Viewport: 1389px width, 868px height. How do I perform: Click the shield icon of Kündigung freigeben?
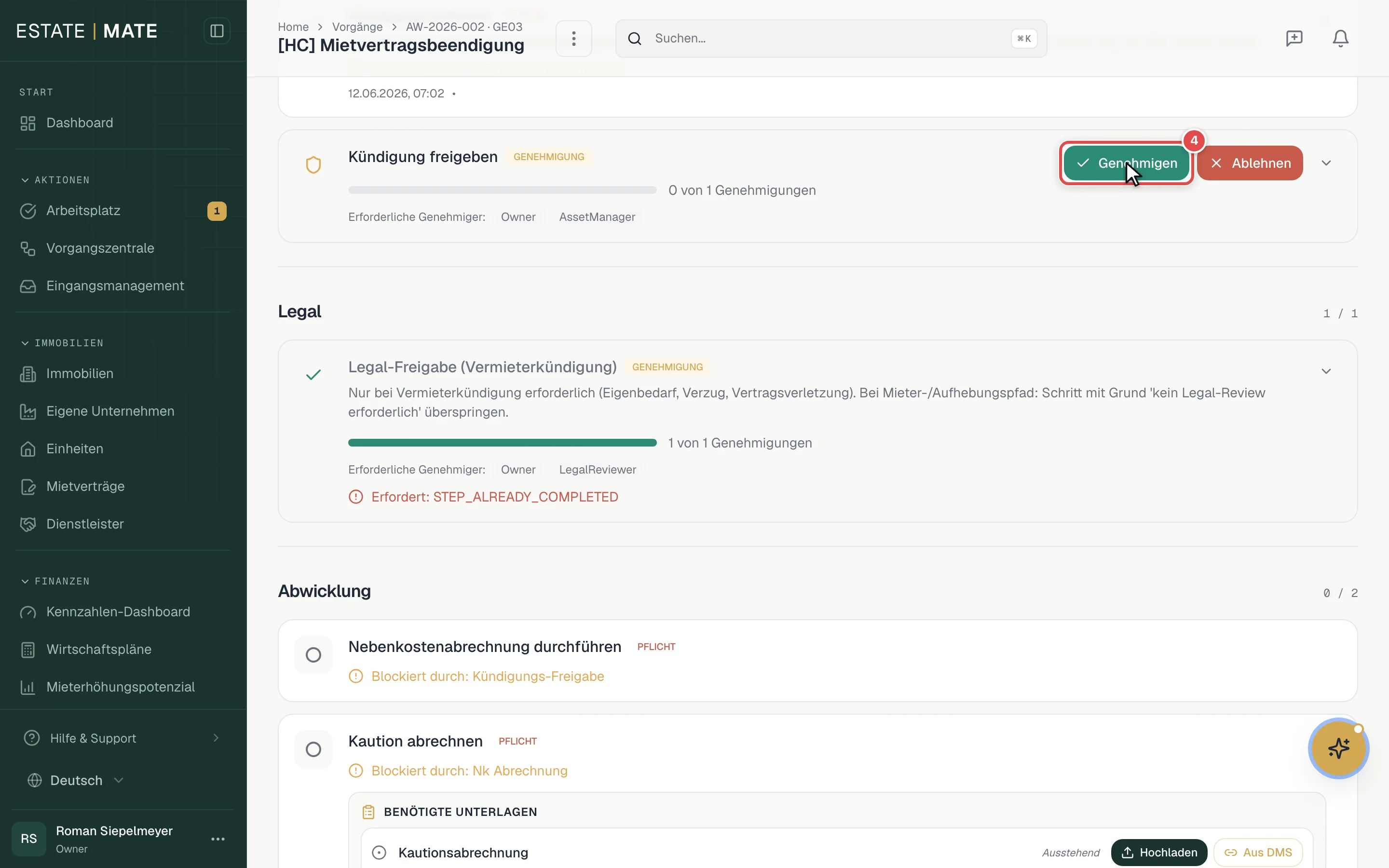click(313, 165)
